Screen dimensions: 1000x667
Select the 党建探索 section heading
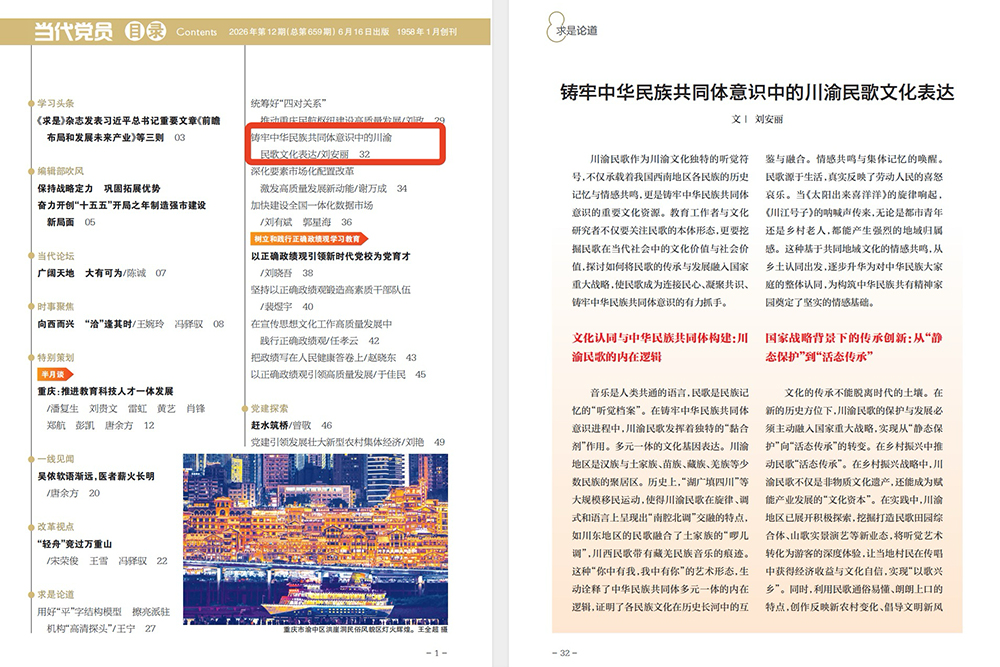[x=269, y=409]
